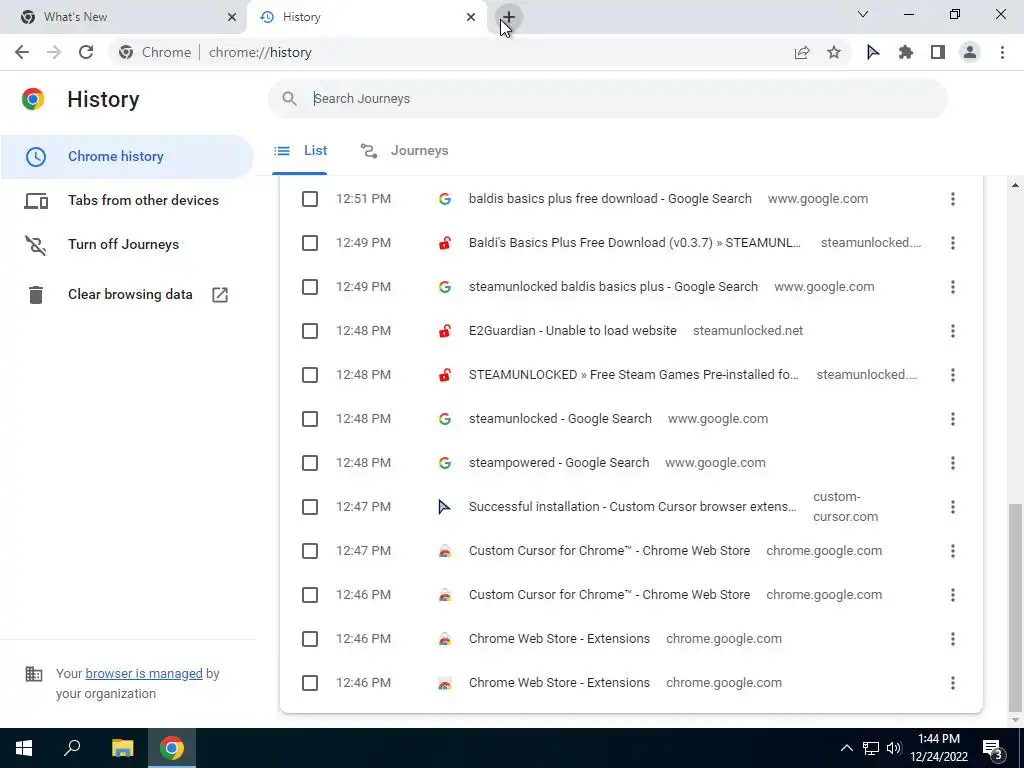Open a new tab with the plus button
1024x768 pixels.
[509, 17]
